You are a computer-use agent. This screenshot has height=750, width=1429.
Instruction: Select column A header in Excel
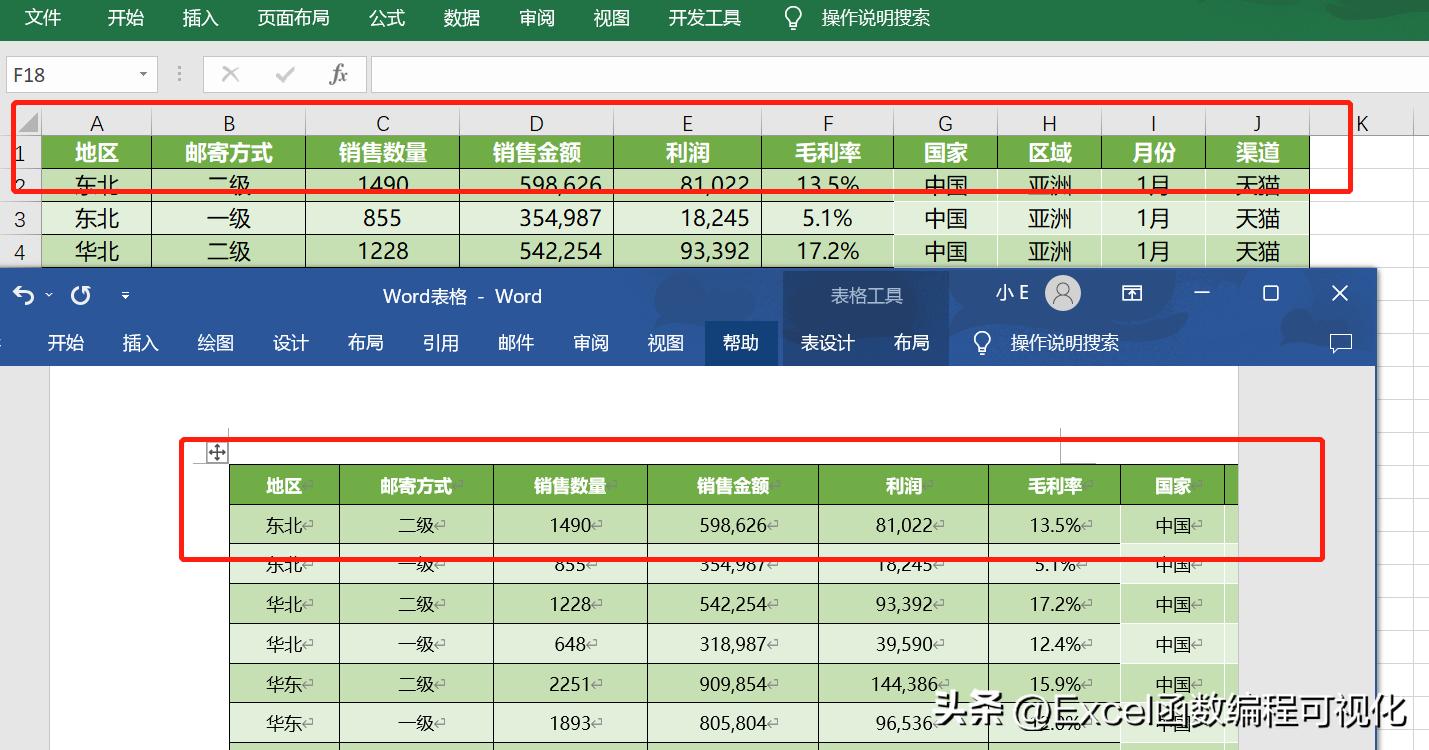point(96,120)
